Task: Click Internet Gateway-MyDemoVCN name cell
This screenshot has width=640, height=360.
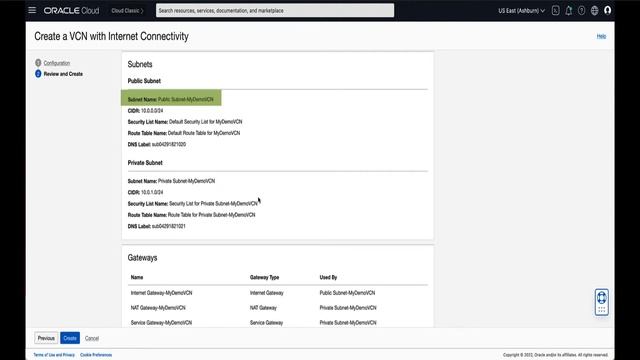Action: click(x=161, y=293)
